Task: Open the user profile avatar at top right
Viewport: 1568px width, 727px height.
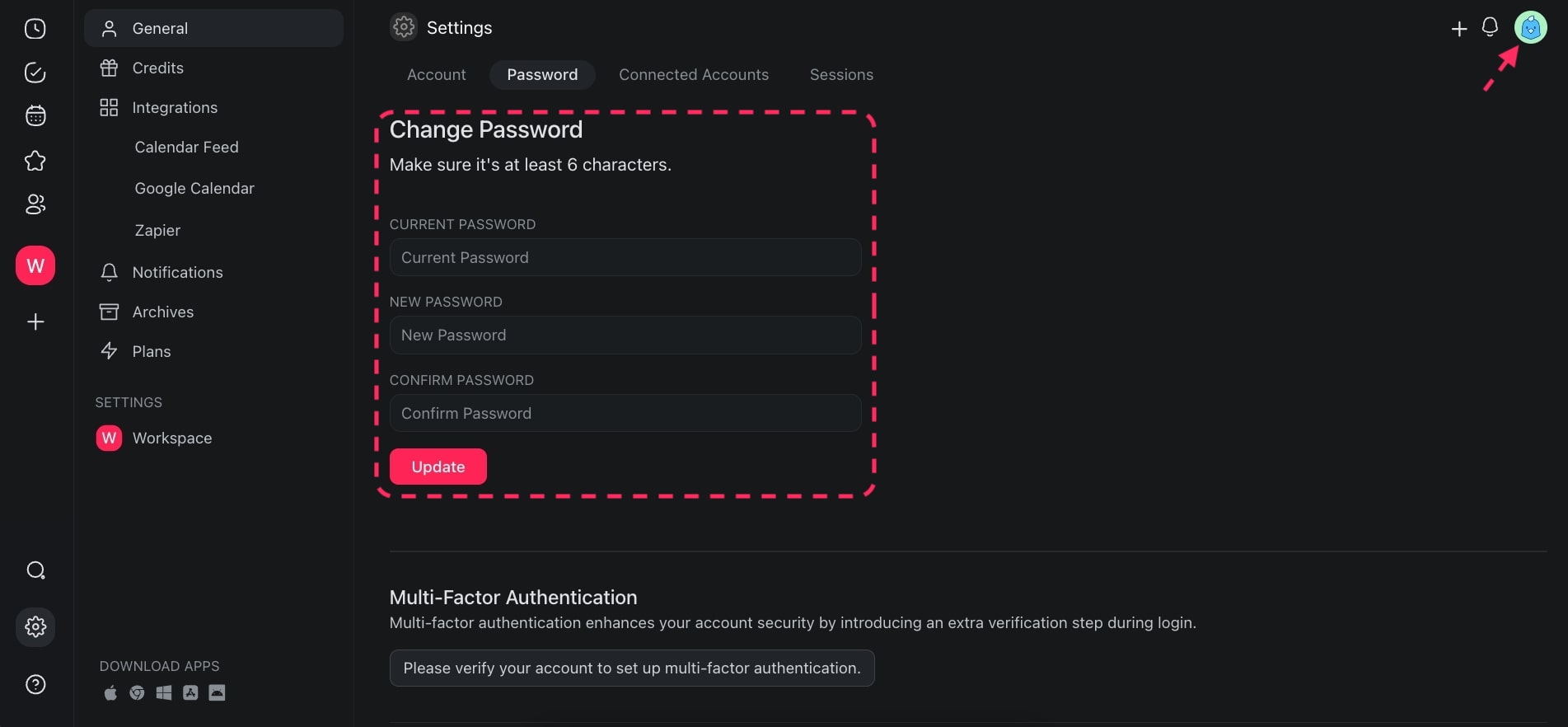Action: pos(1531,28)
